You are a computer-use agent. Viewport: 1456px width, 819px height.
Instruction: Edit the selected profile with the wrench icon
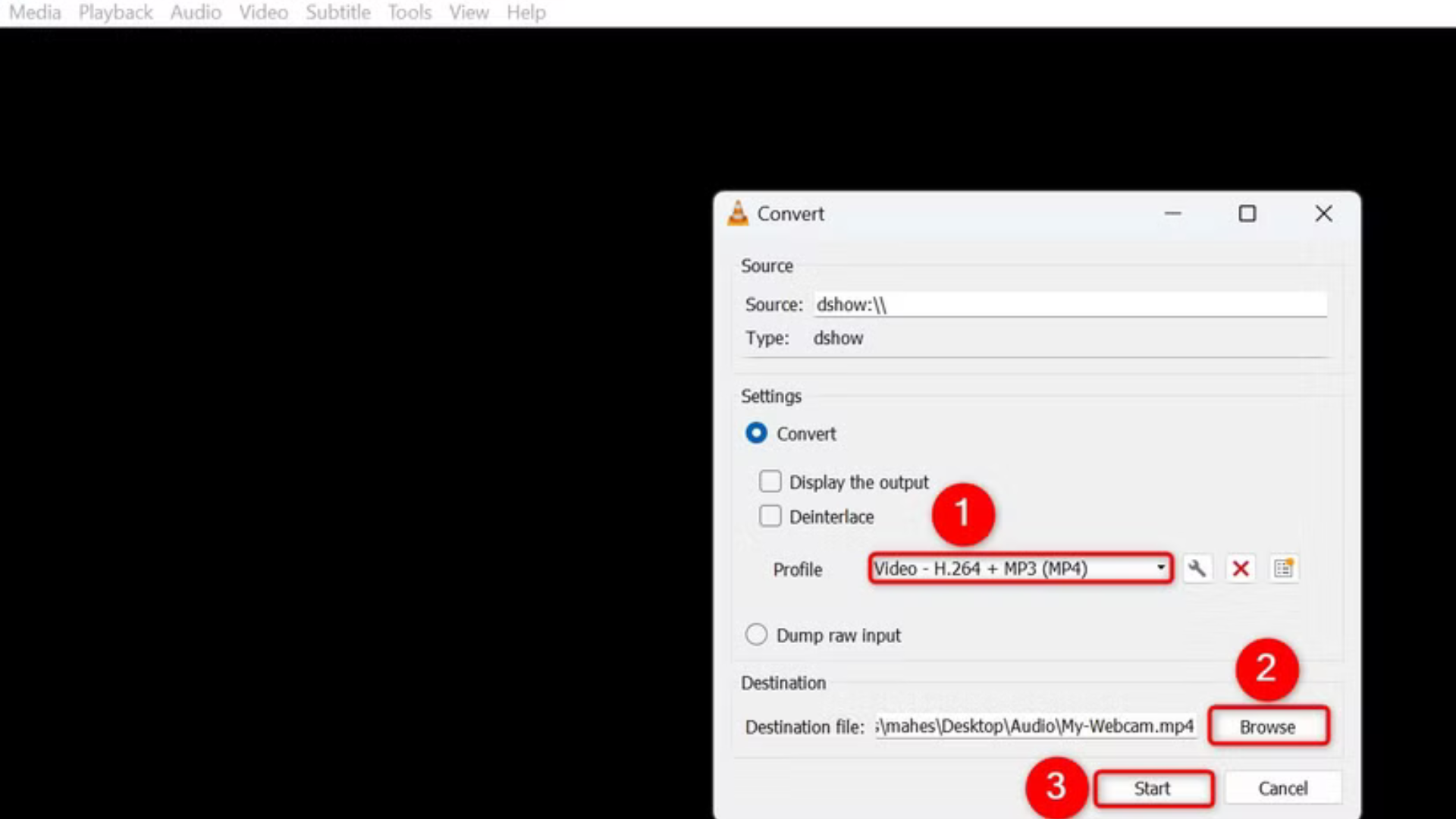coord(1198,568)
